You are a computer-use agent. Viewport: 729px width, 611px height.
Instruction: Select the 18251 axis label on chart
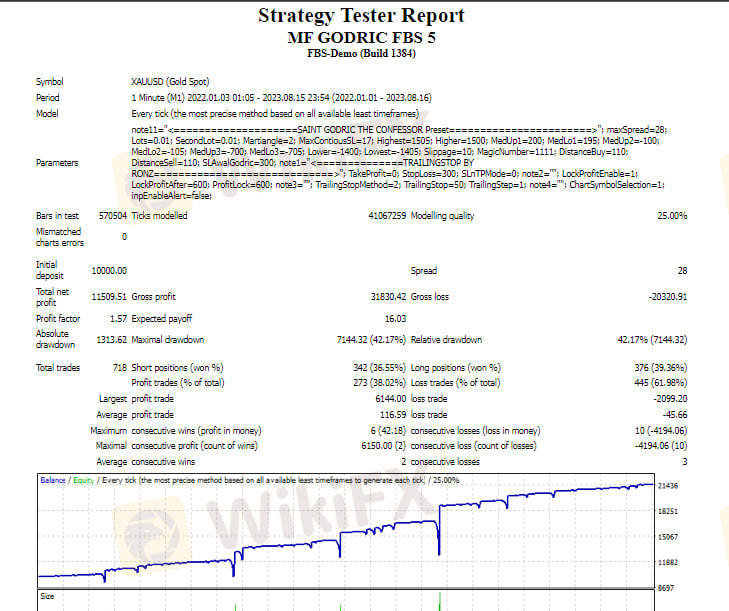668,511
